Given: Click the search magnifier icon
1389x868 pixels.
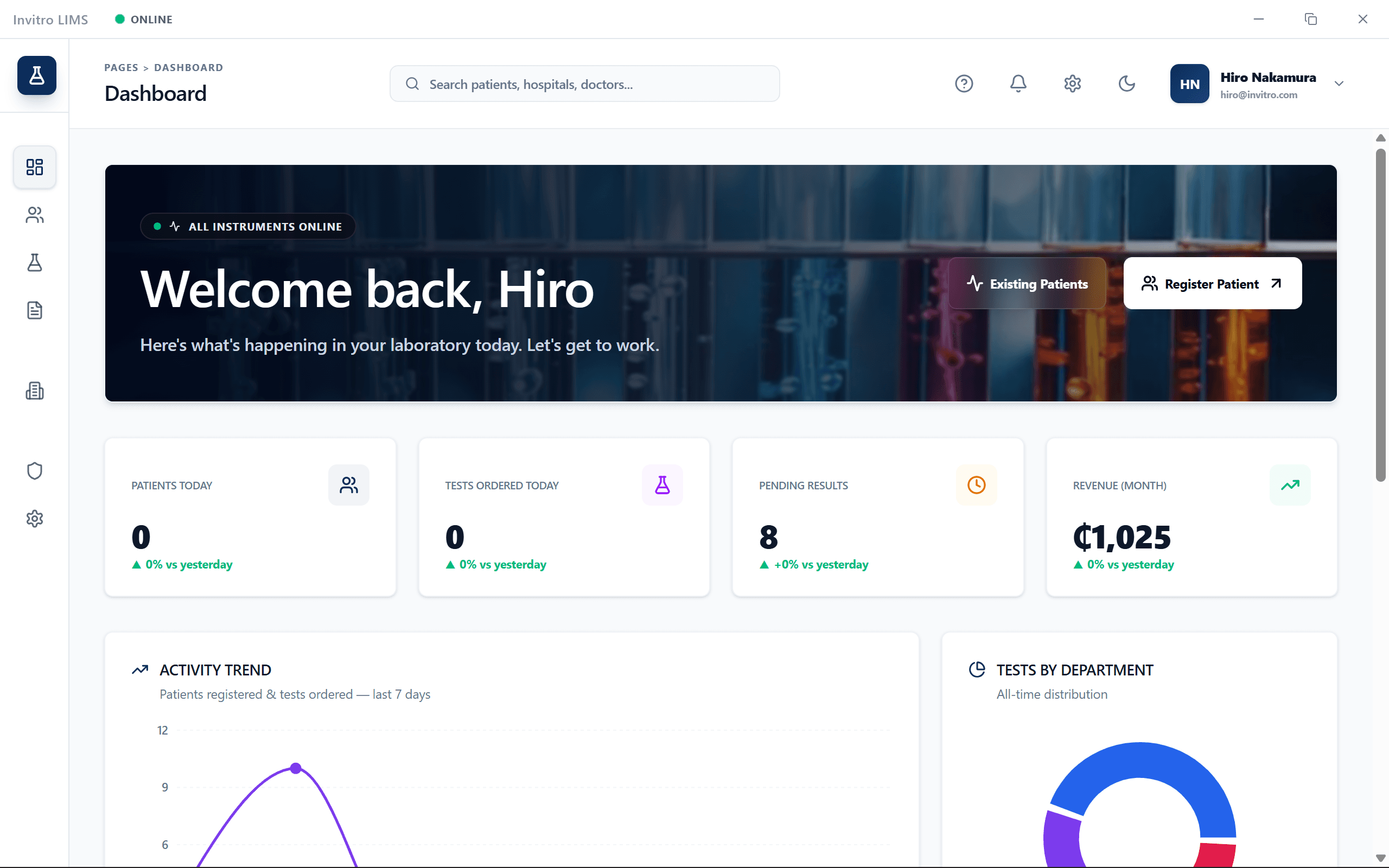Looking at the screenshot, I should 412,84.
